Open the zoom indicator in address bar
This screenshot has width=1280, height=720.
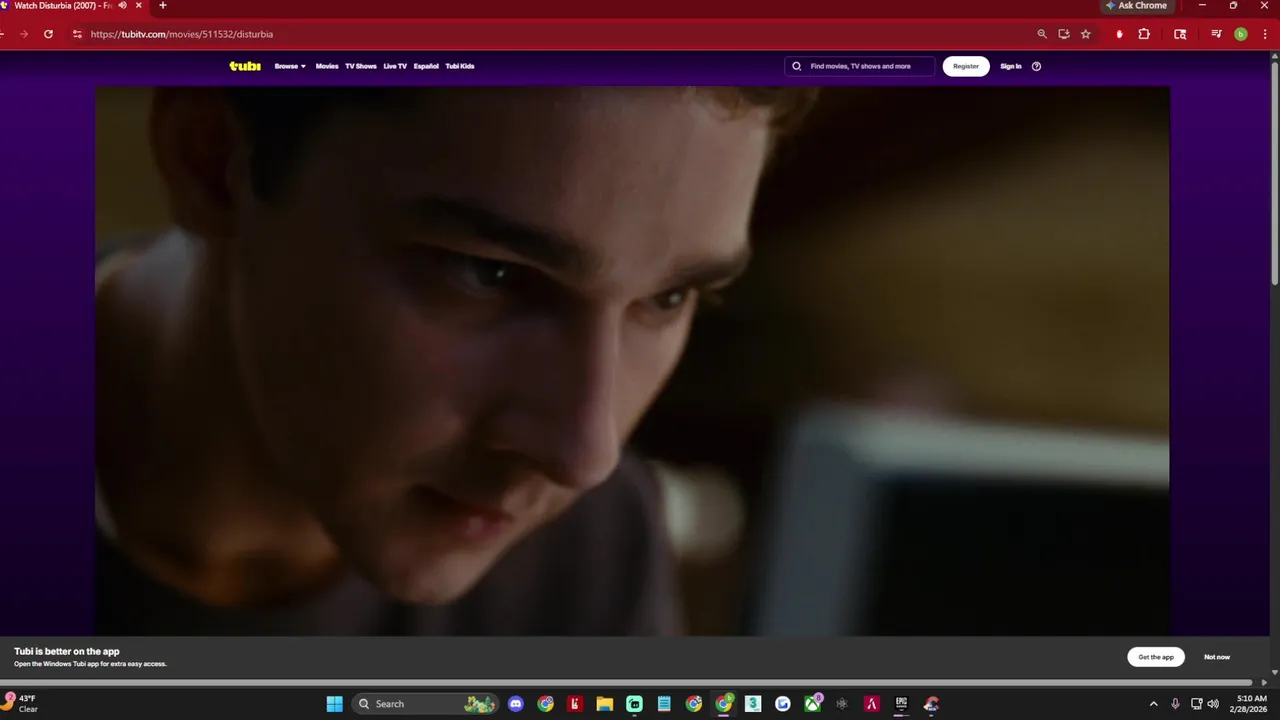tap(1042, 34)
